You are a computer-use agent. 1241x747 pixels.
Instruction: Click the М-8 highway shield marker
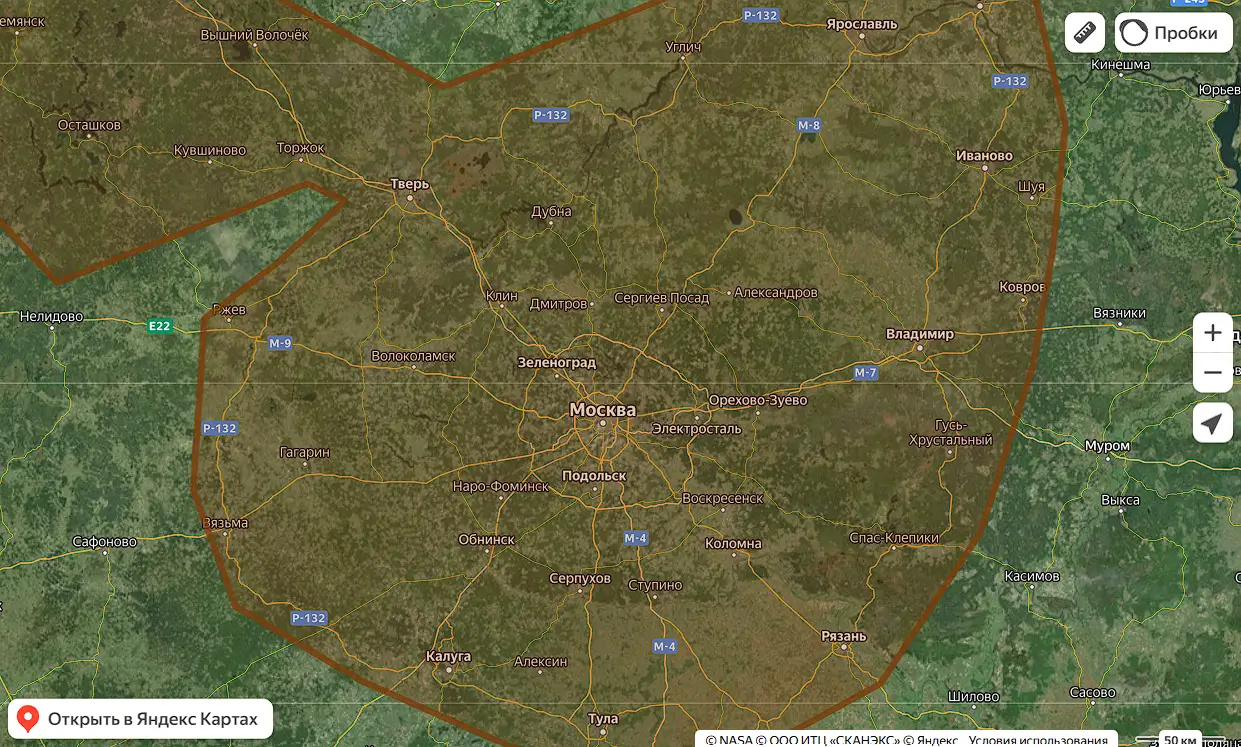[x=808, y=125]
